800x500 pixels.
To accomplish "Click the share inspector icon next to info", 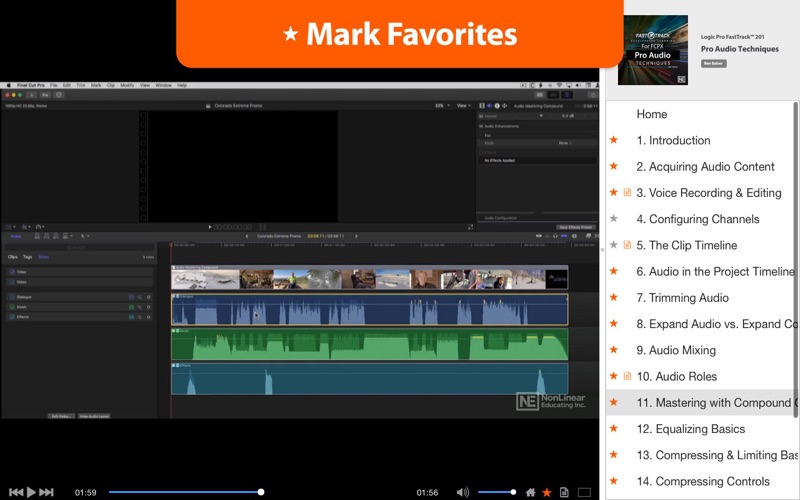I will (505, 106).
